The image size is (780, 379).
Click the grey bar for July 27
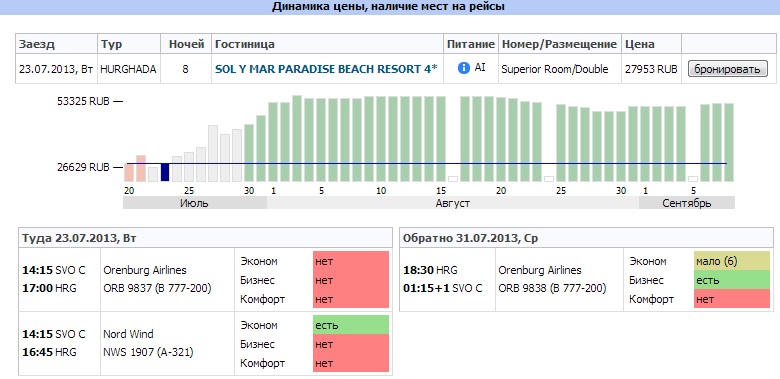click(x=213, y=153)
